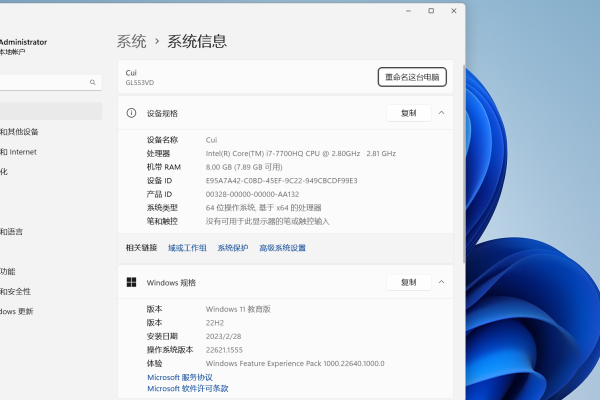This screenshot has width=600, height=400.
Task: Click the 系统类型 value 64 位操作系统
Action: (263, 208)
